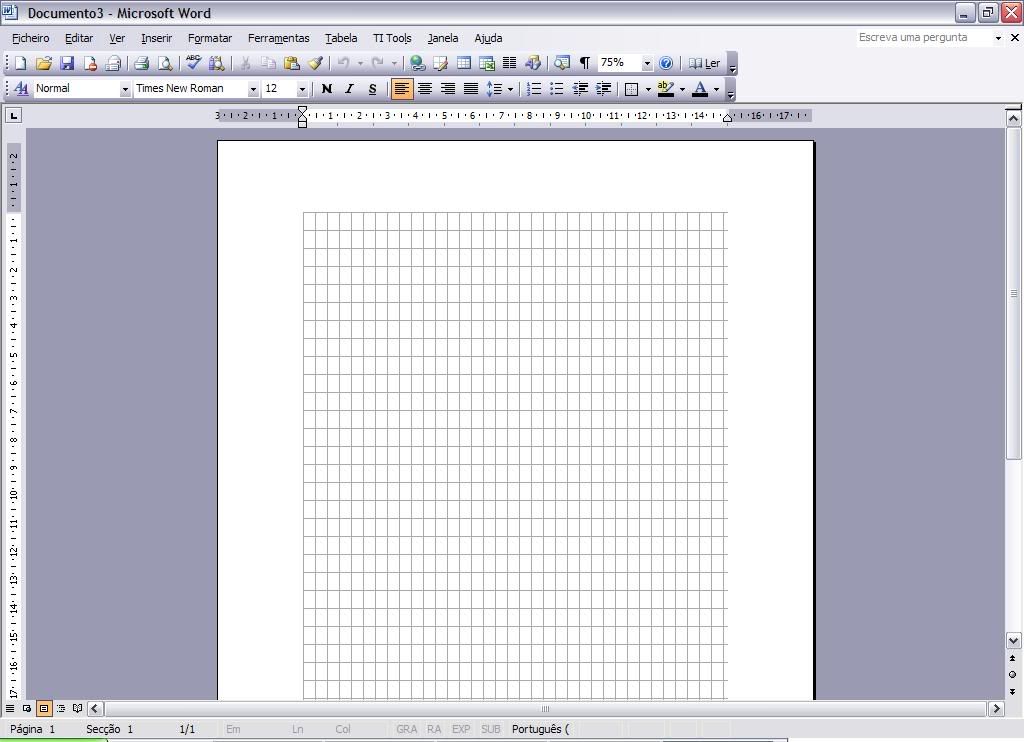
Task: Open the Formatar menu
Action: click(209, 38)
